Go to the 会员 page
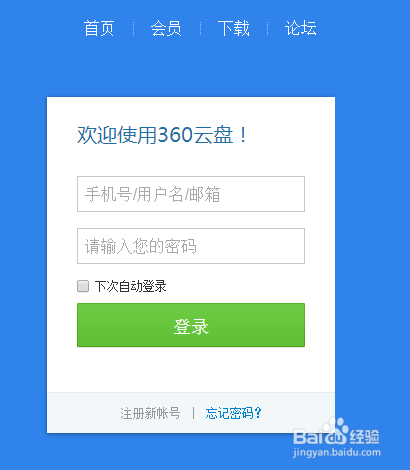 pyautogui.click(x=166, y=28)
